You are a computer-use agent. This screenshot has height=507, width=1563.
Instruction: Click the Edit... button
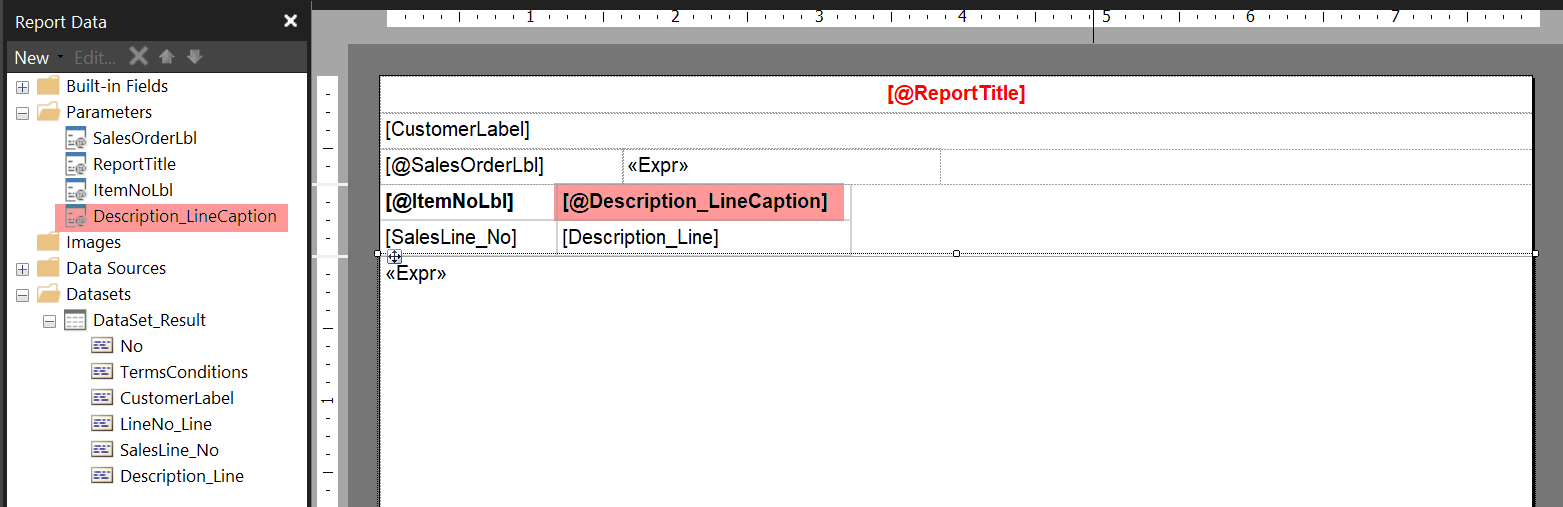[x=95, y=58]
